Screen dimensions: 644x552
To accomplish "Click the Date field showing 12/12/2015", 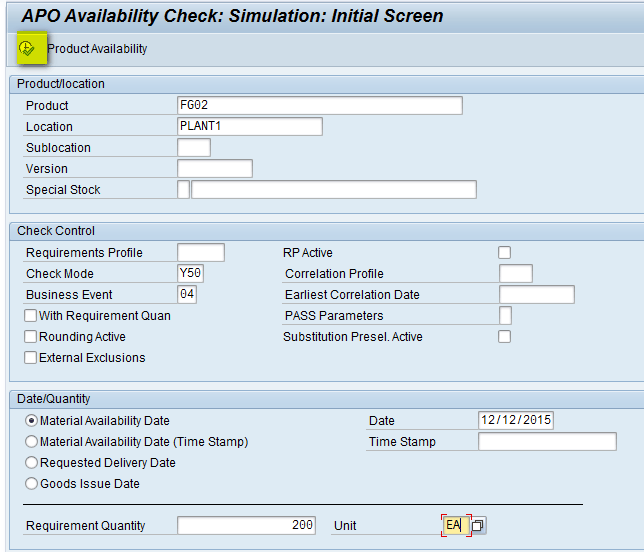I will coord(516,420).
